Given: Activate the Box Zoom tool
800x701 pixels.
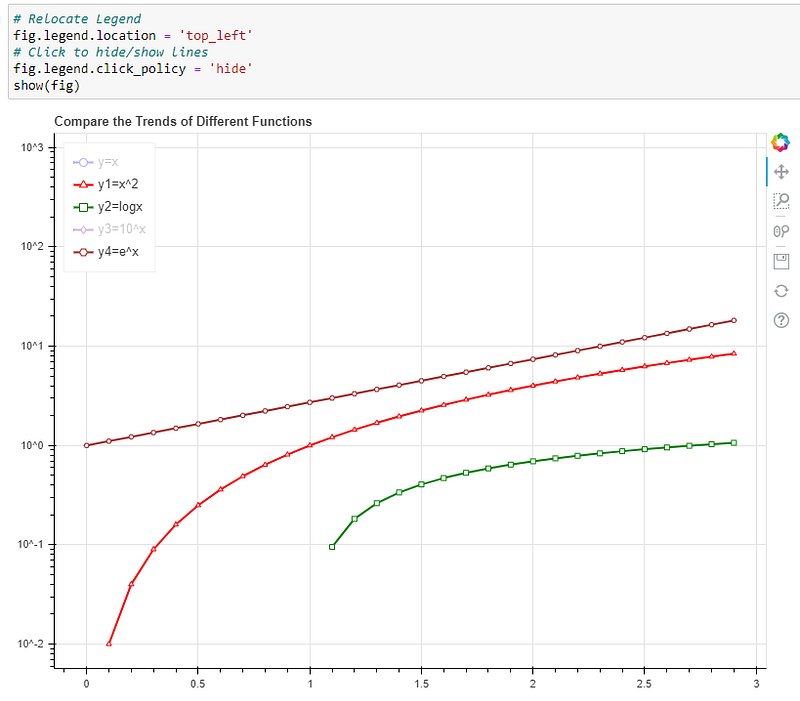Looking at the screenshot, I should coord(781,201).
